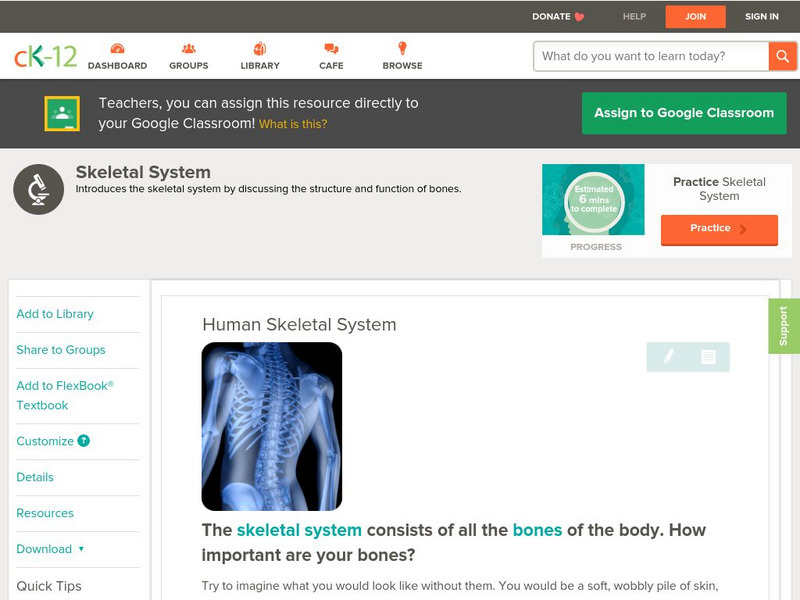Open the green Support side tab
Screen dimensions: 800x600
784,326
